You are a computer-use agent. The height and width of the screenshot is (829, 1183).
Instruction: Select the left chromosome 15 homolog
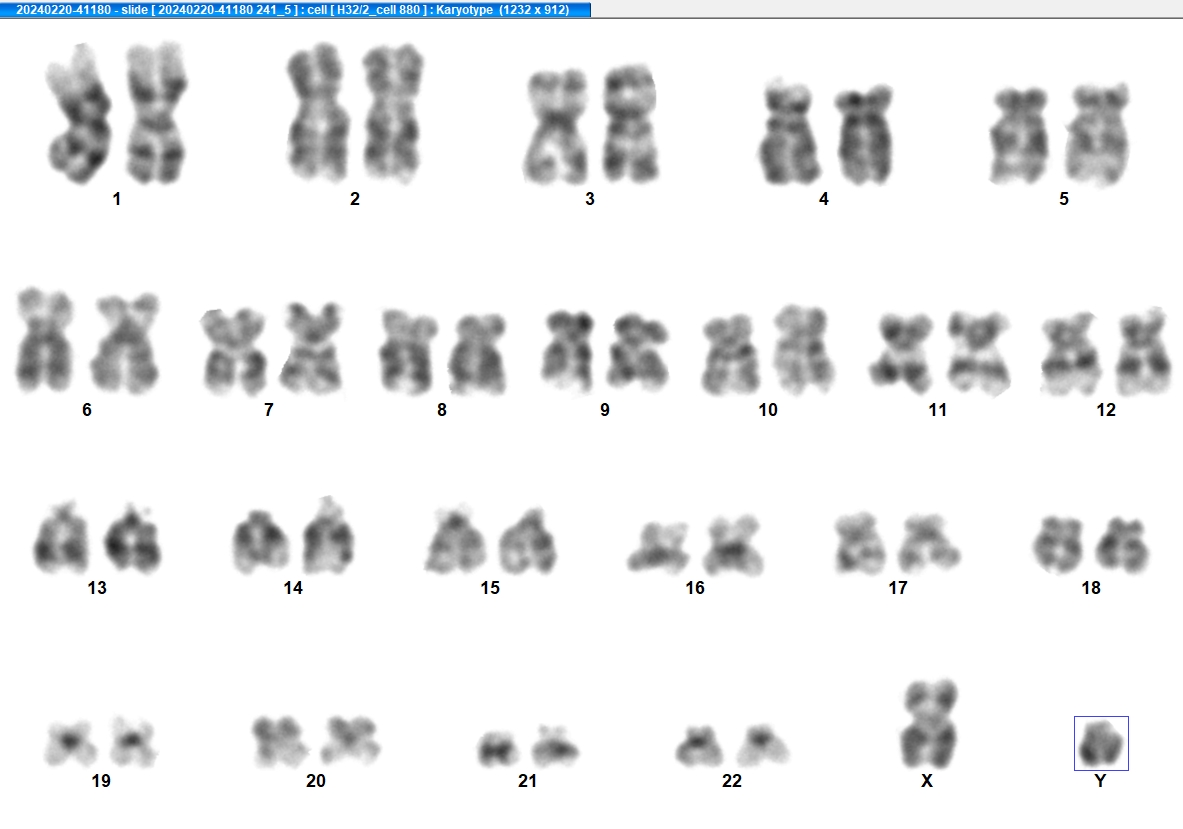pyautogui.click(x=455, y=540)
